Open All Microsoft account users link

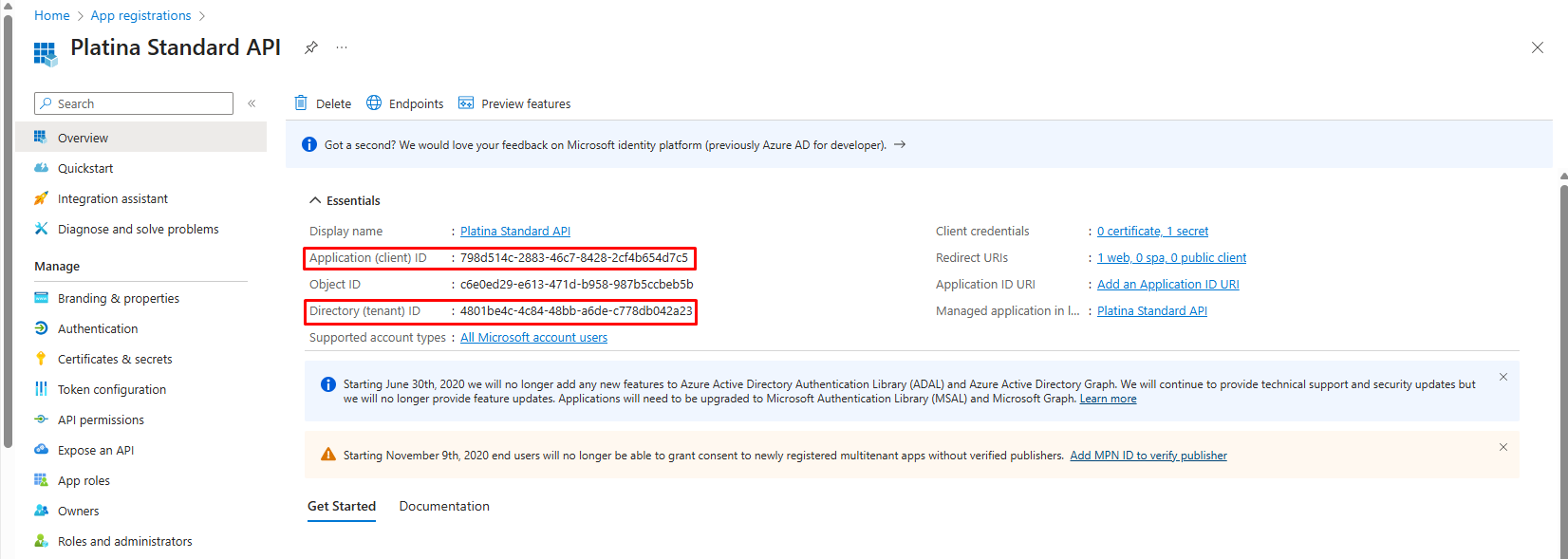pos(533,337)
